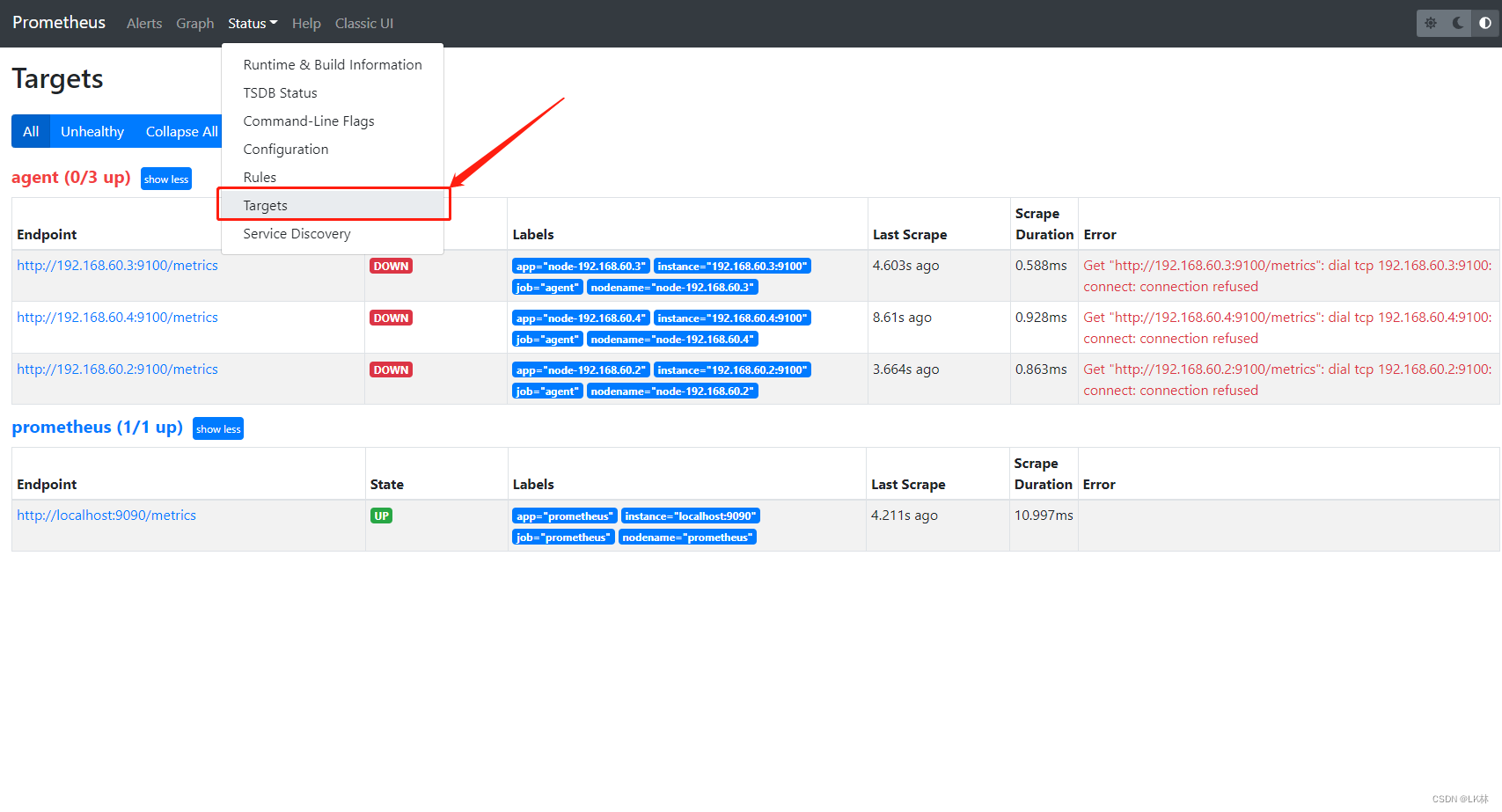Switch to the dark theme moon icon

[1458, 23]
